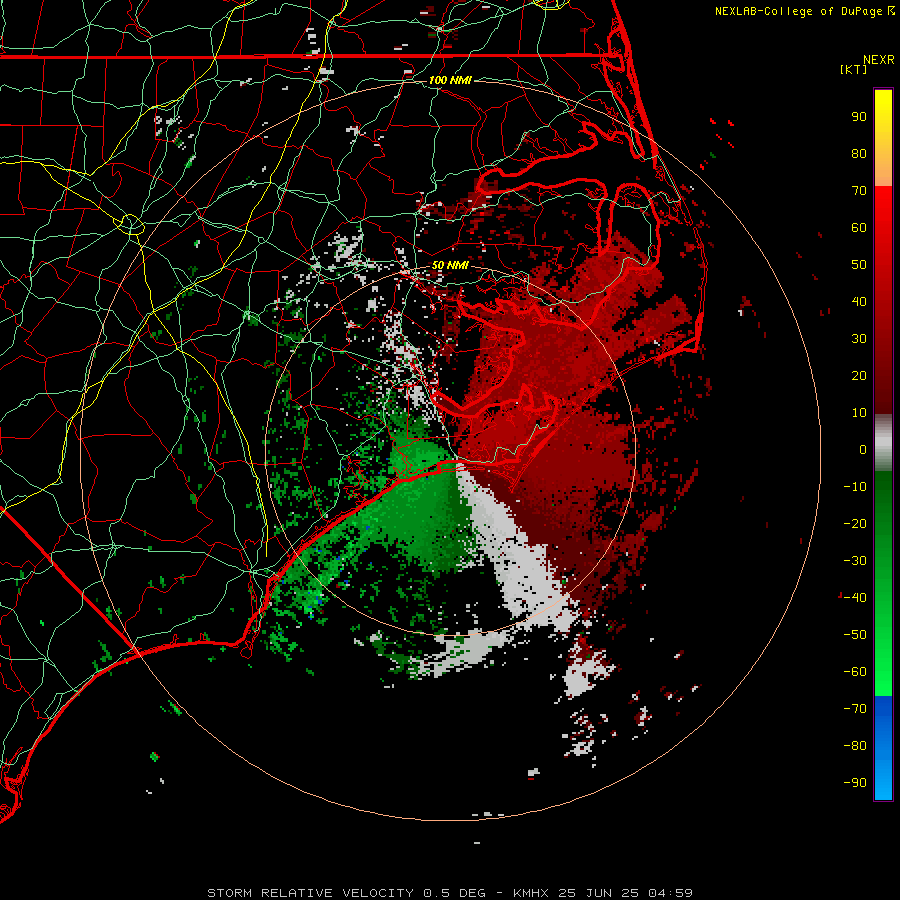This screenshot has height=900, width=900.
Task: Click the gray zero-velocity segment of color bar
Action: 883,443
